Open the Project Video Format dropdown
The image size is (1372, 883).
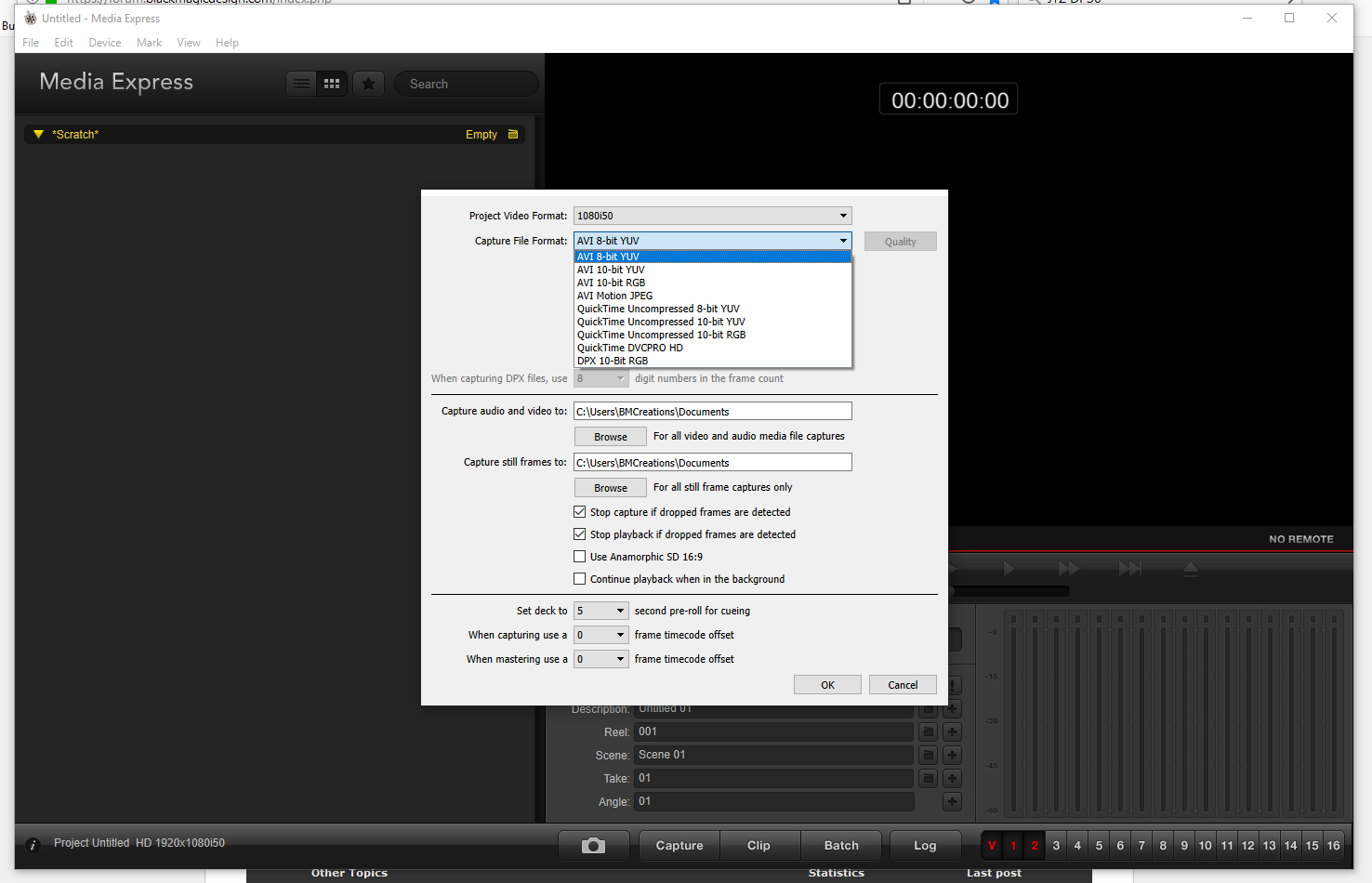pos(712,216)
